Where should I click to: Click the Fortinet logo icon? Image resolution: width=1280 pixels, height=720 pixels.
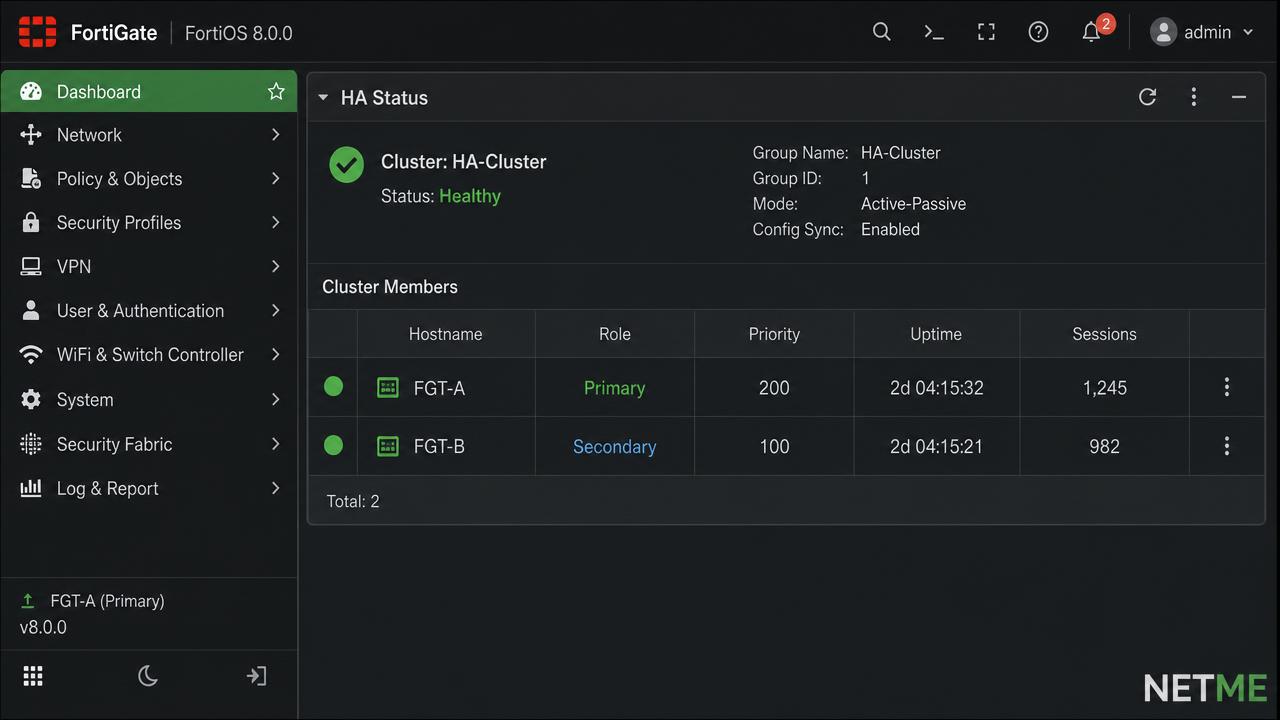pos(38,32)
